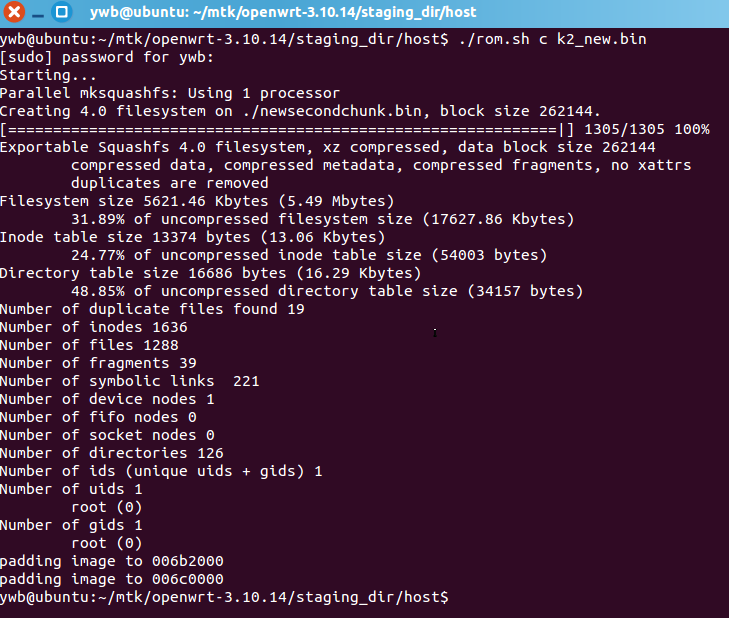This screenshot has height=618, width=729.
Task: Click the "Number of directories 126" line
Action: point(112,453)
